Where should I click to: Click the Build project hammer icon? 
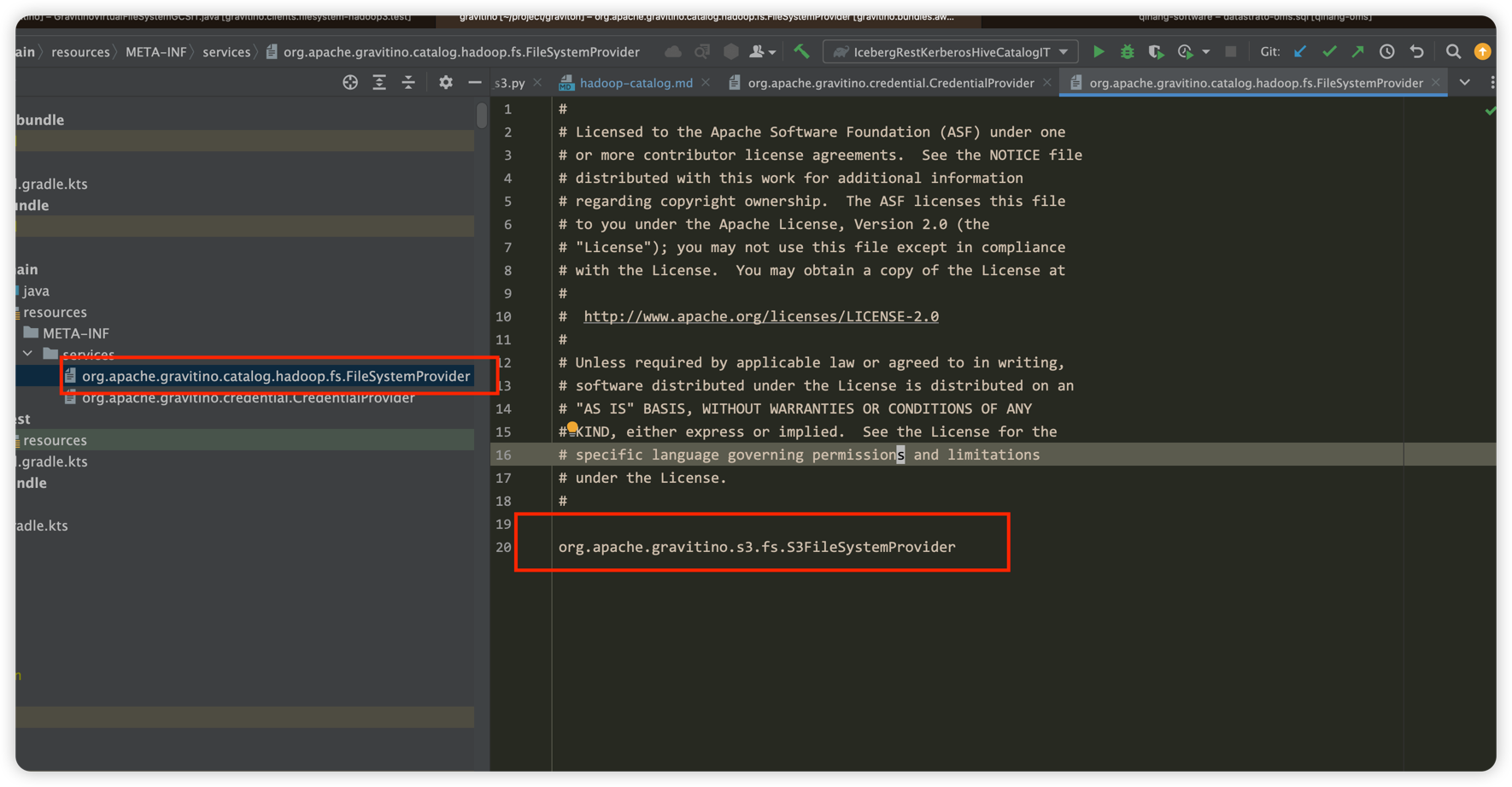point(801,52)
